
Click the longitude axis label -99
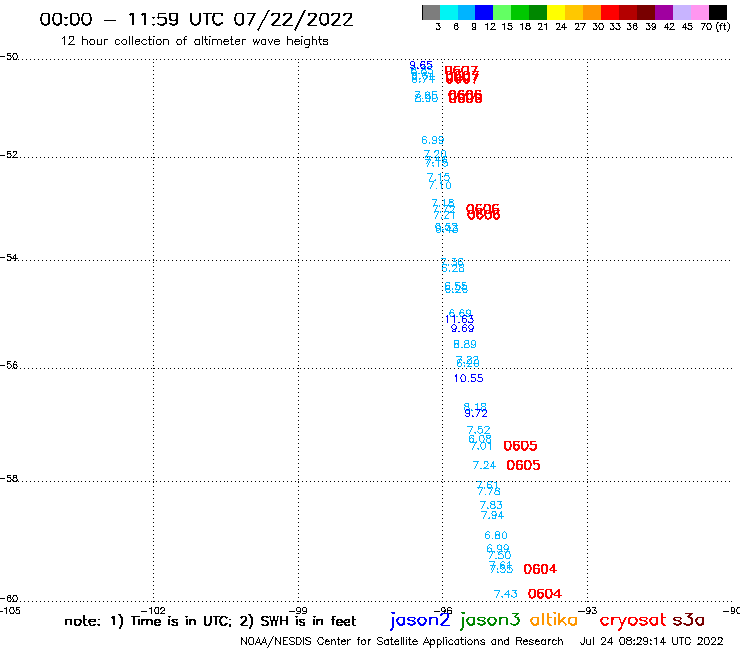point(298,611)
